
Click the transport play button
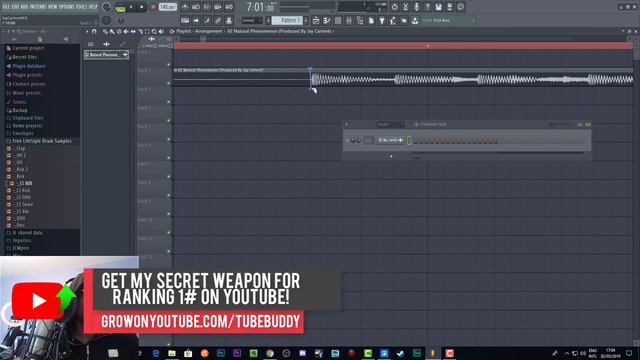pyautogui.click(x=131, y=7)
